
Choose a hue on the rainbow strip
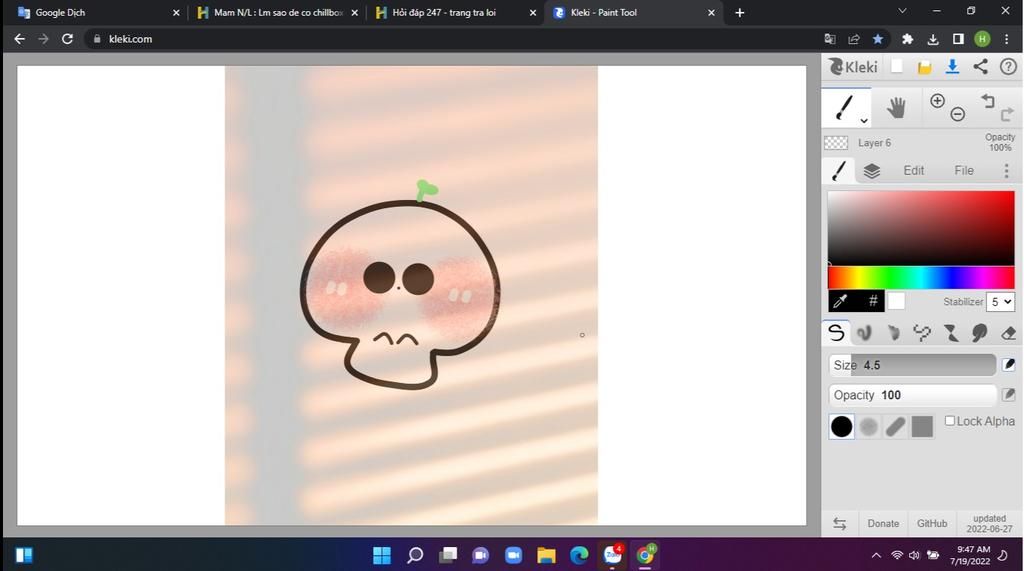click(x=921, y=278)
